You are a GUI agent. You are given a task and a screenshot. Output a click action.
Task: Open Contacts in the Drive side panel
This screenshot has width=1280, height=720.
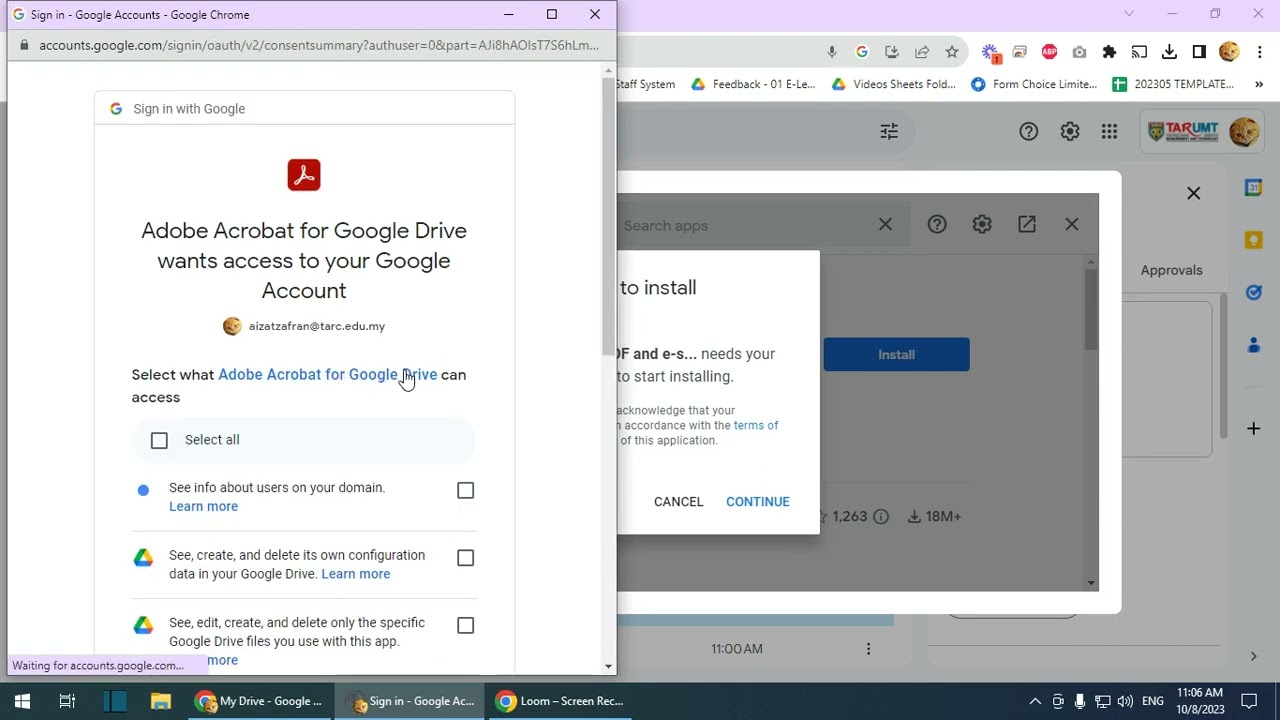pos(1253,345)
